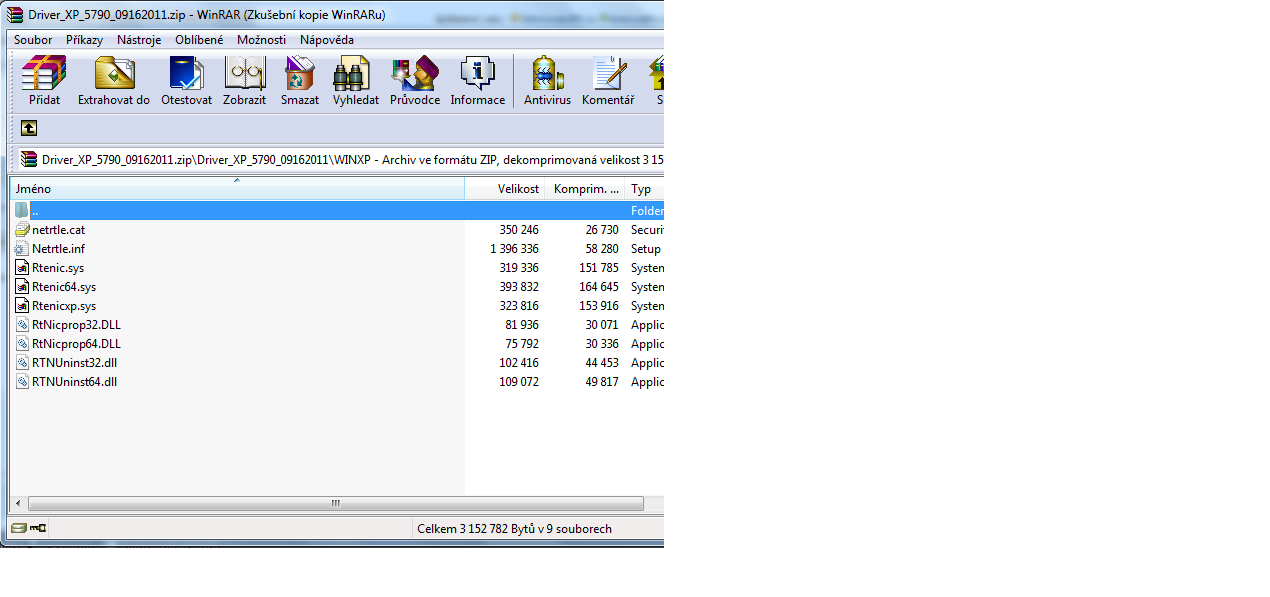Click the archive path address field
1270x597 pixels.
342,159
